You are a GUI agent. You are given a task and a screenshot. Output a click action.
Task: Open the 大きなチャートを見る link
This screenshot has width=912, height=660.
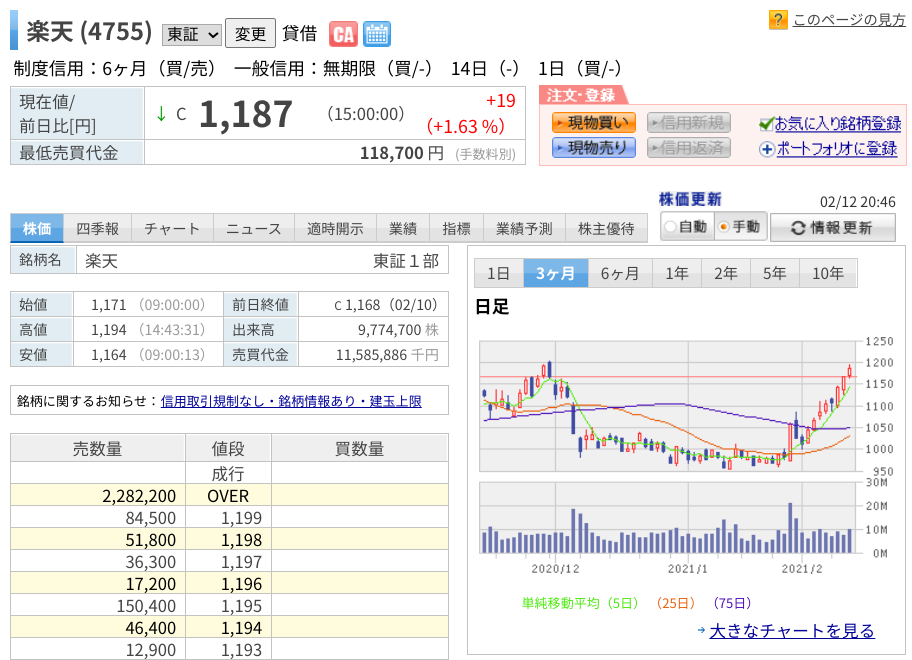coord(792,630)
